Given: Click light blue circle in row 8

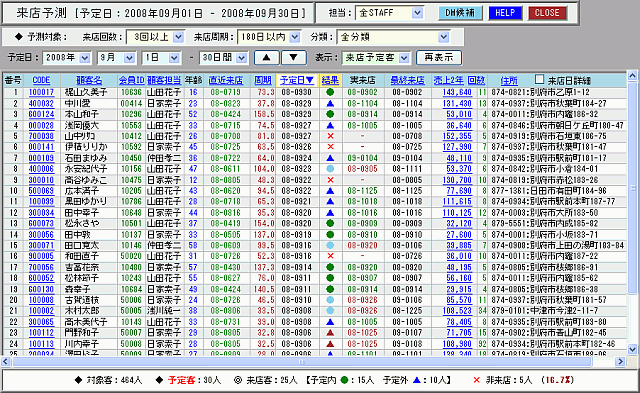Looking at the screenshot, I should pyautogui.click(x=330, y=169).
